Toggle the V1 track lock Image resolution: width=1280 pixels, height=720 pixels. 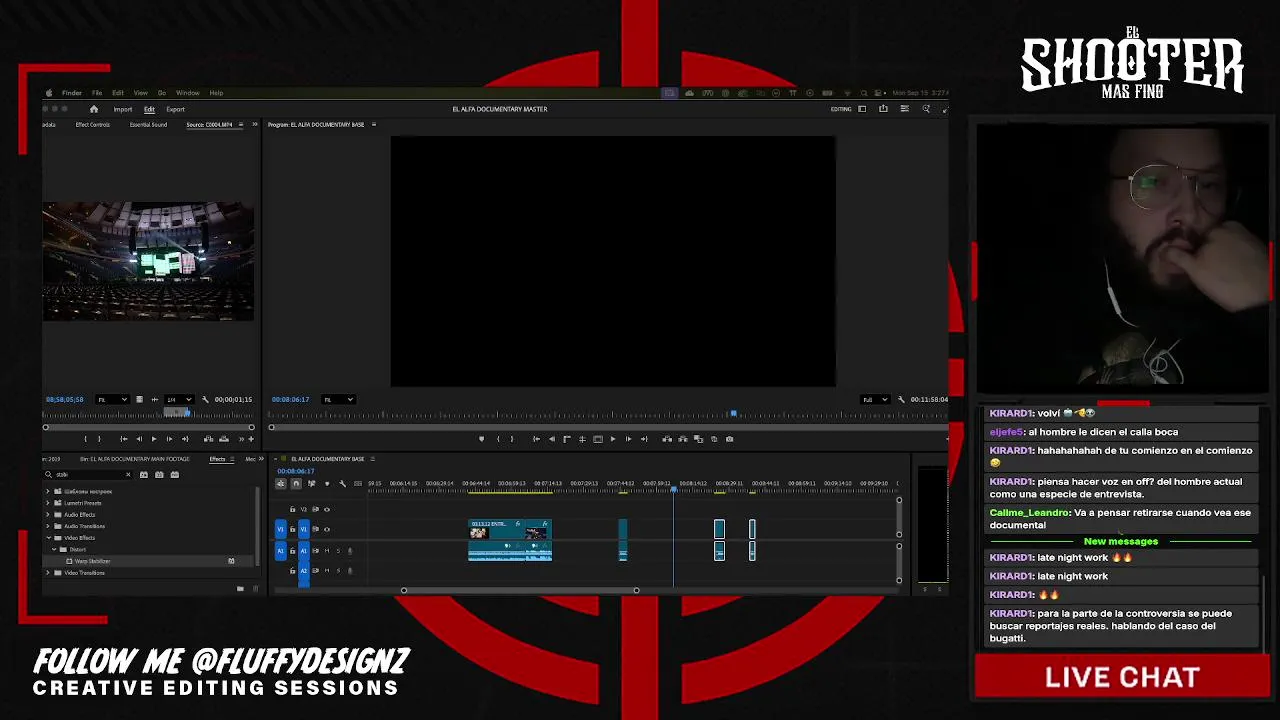point(292,529)
